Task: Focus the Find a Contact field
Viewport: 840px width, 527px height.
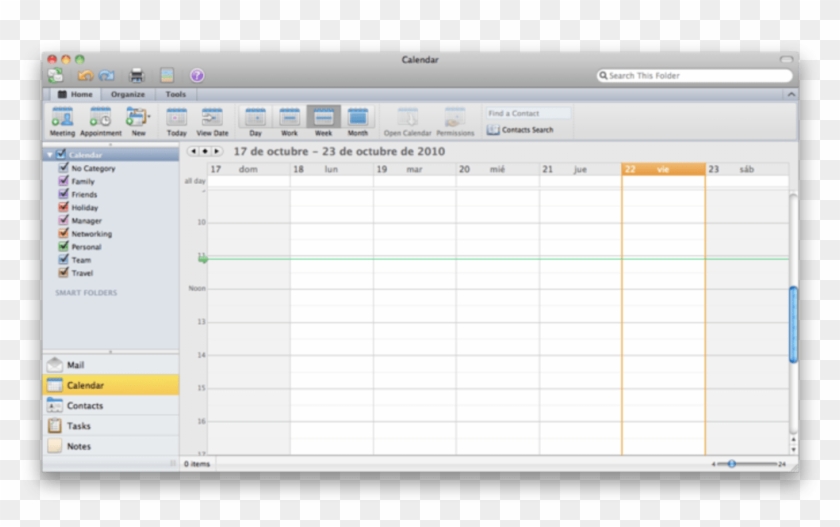Action: coord(528,114)
